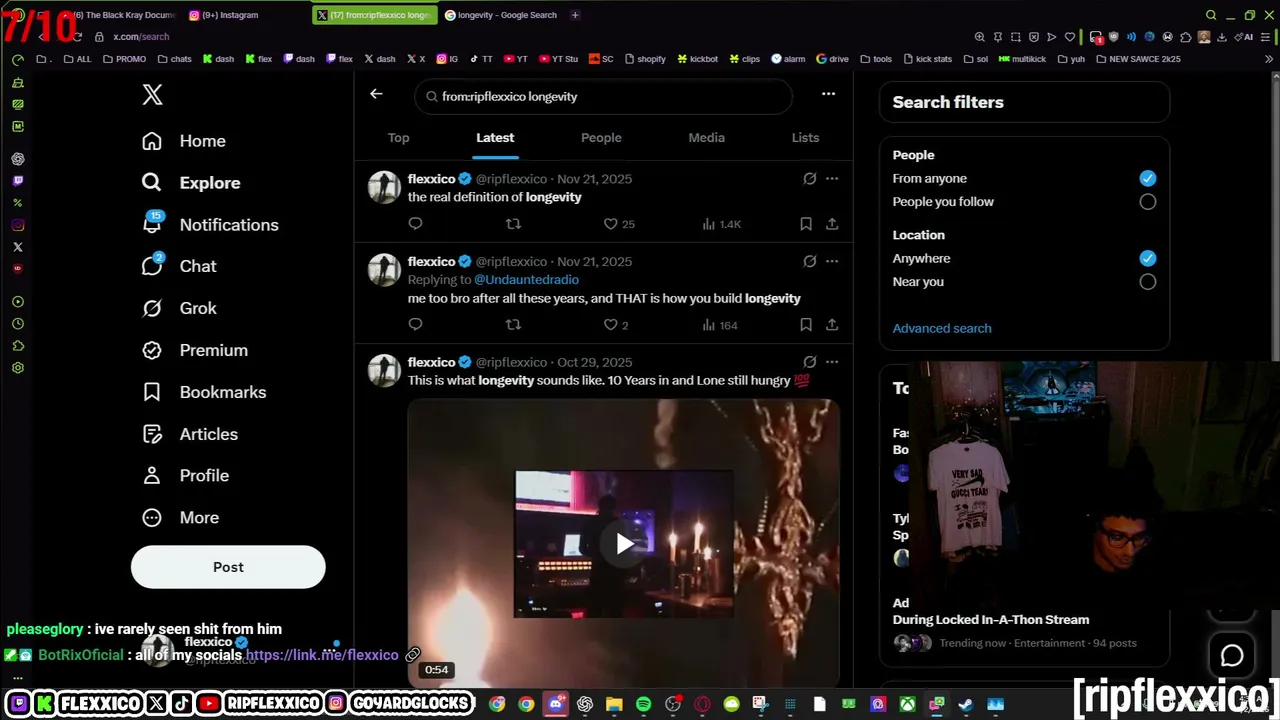Share the 'real definition of longevity' post
1280x720 pixels.
[832, 224]
